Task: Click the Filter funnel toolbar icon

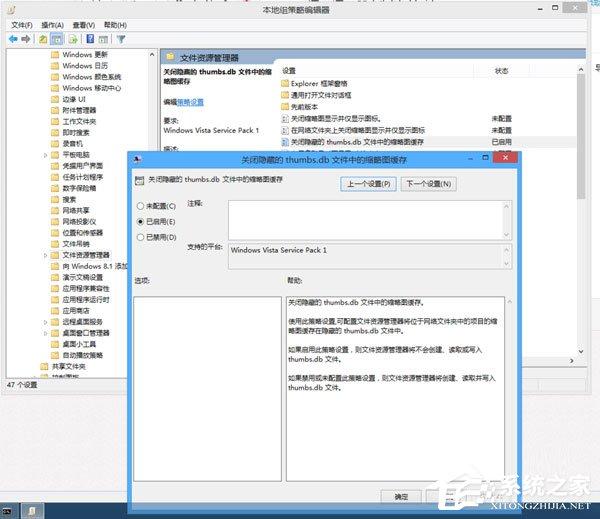Action: coord(121,39)
